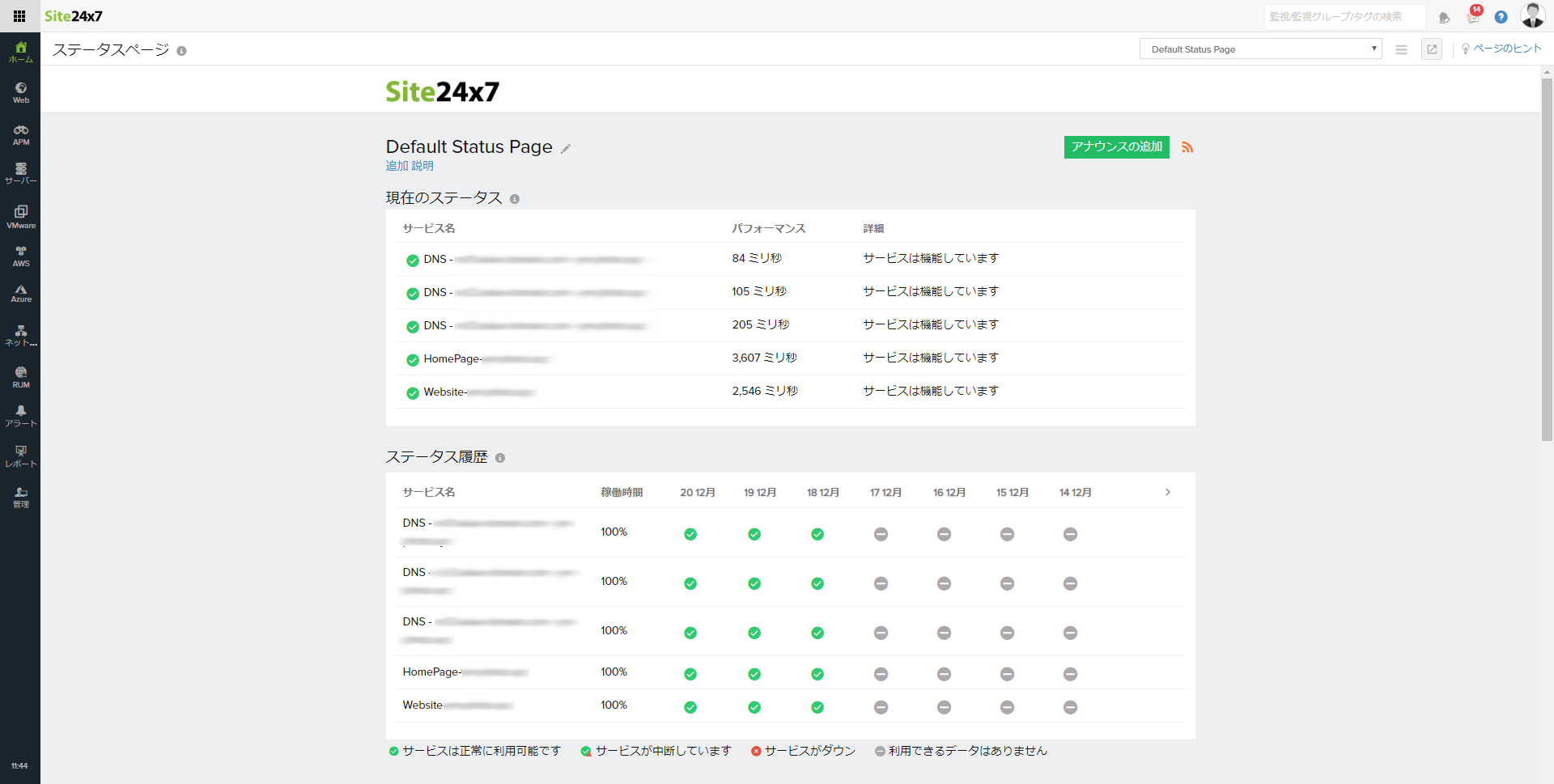Click the アナウンスの追加 button
The width and height of the screenshot is (1554, 784).
[x=1116, y=147]
